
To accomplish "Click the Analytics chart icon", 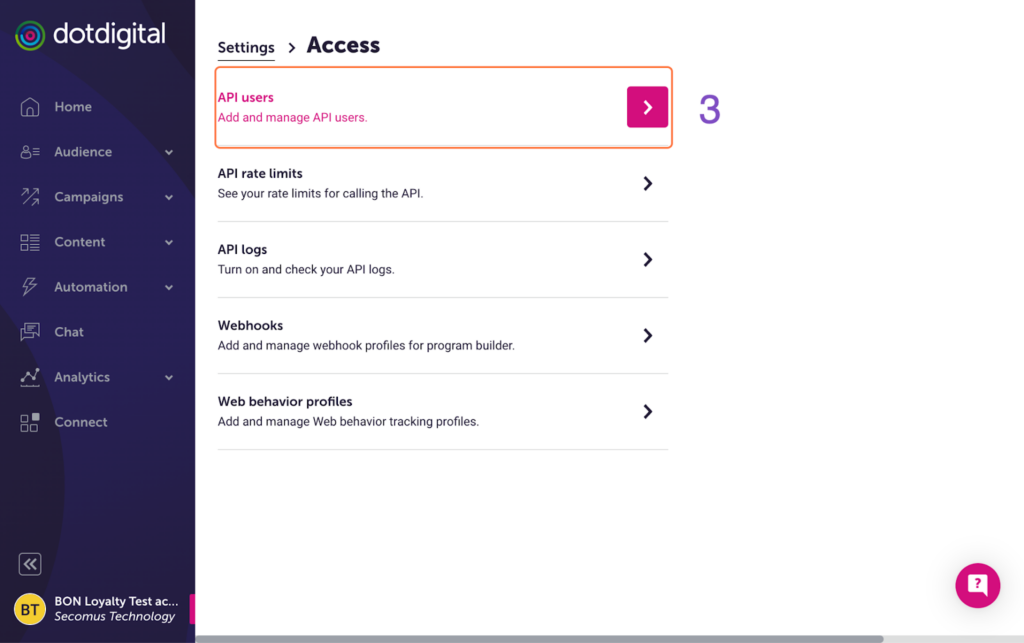I will pyautogui.click(x=30, y=377).
